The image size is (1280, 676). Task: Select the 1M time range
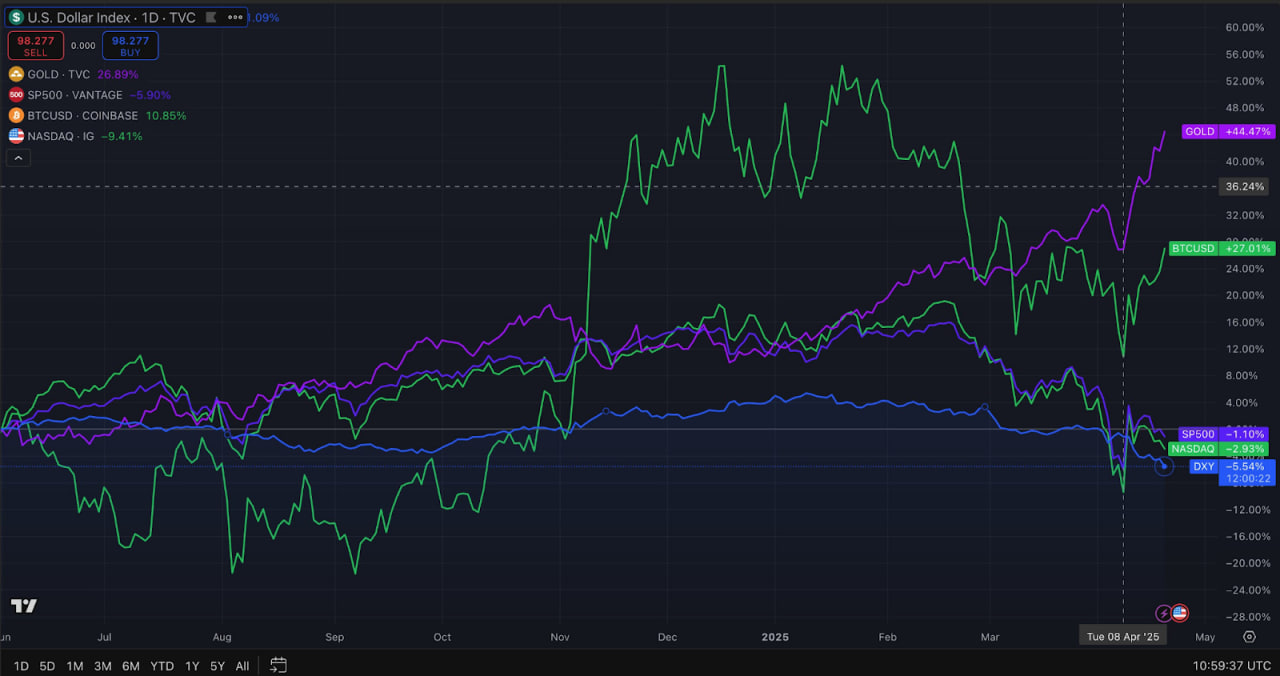(x=75, y=666)
